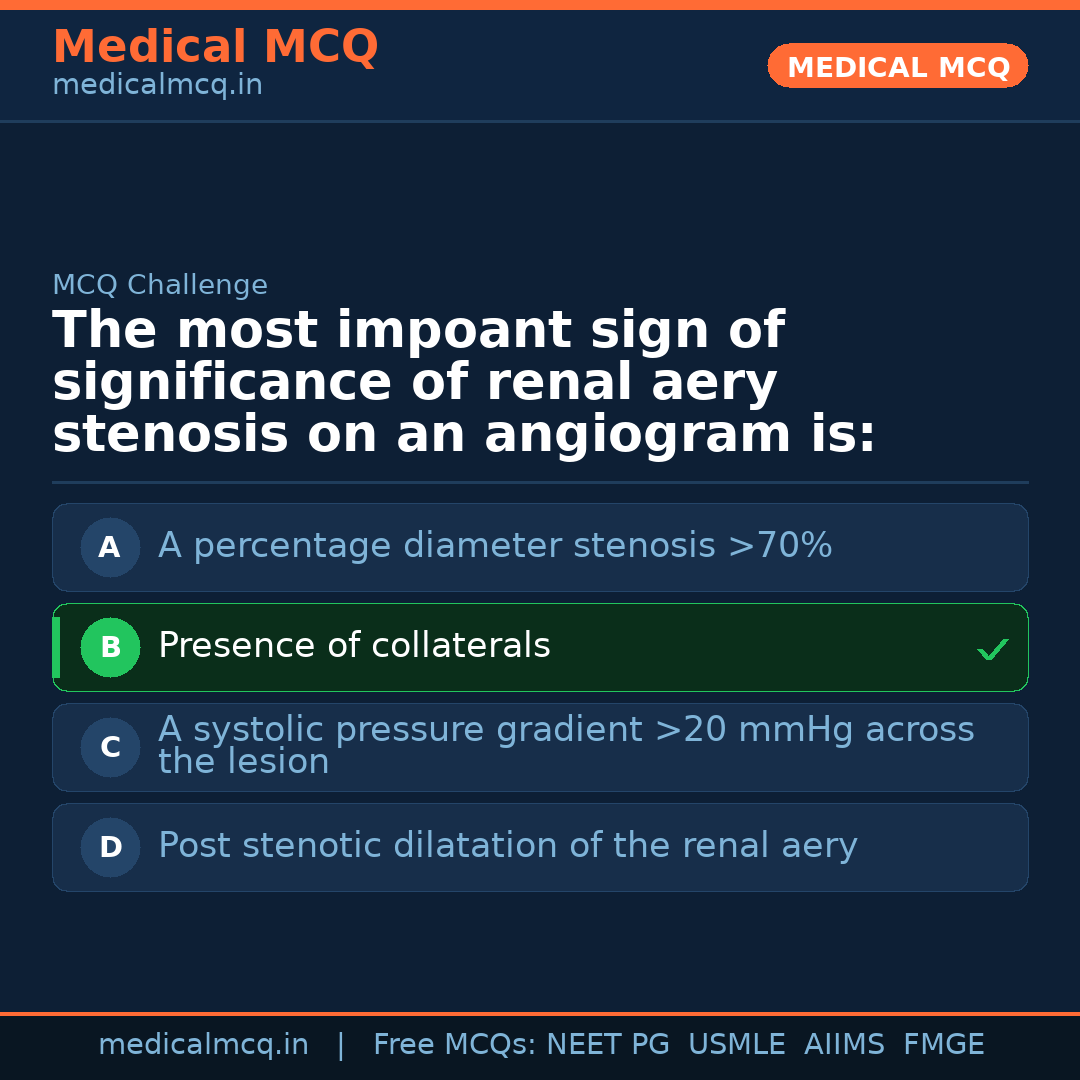Choose 'Post stenotic dilatation' answer option

[507, 846]
